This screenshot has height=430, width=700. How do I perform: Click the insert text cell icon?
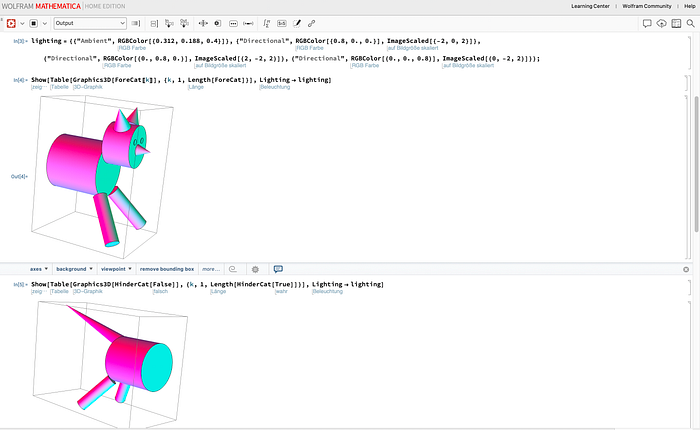184,23
